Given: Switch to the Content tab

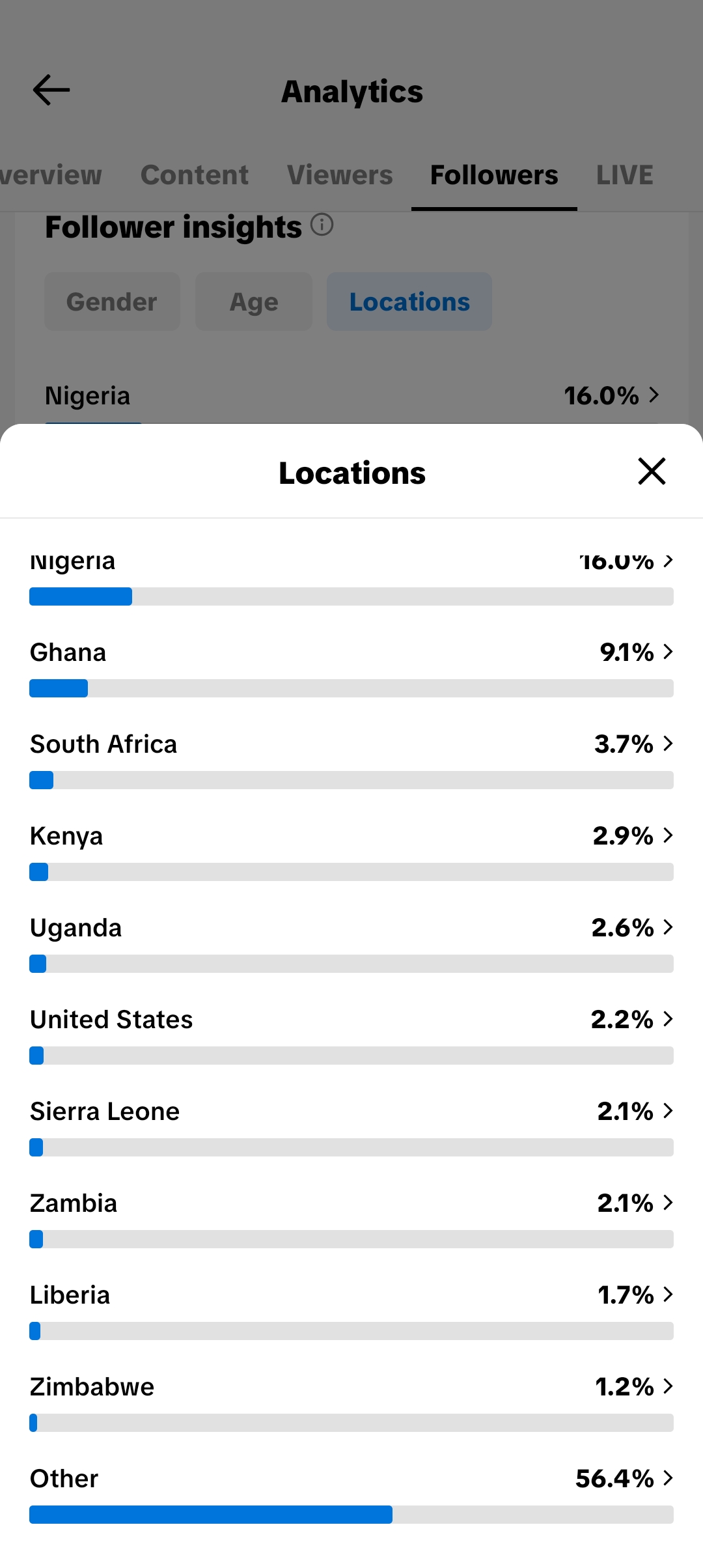Looking at the screenshot, I should click(x=195, y=175).
